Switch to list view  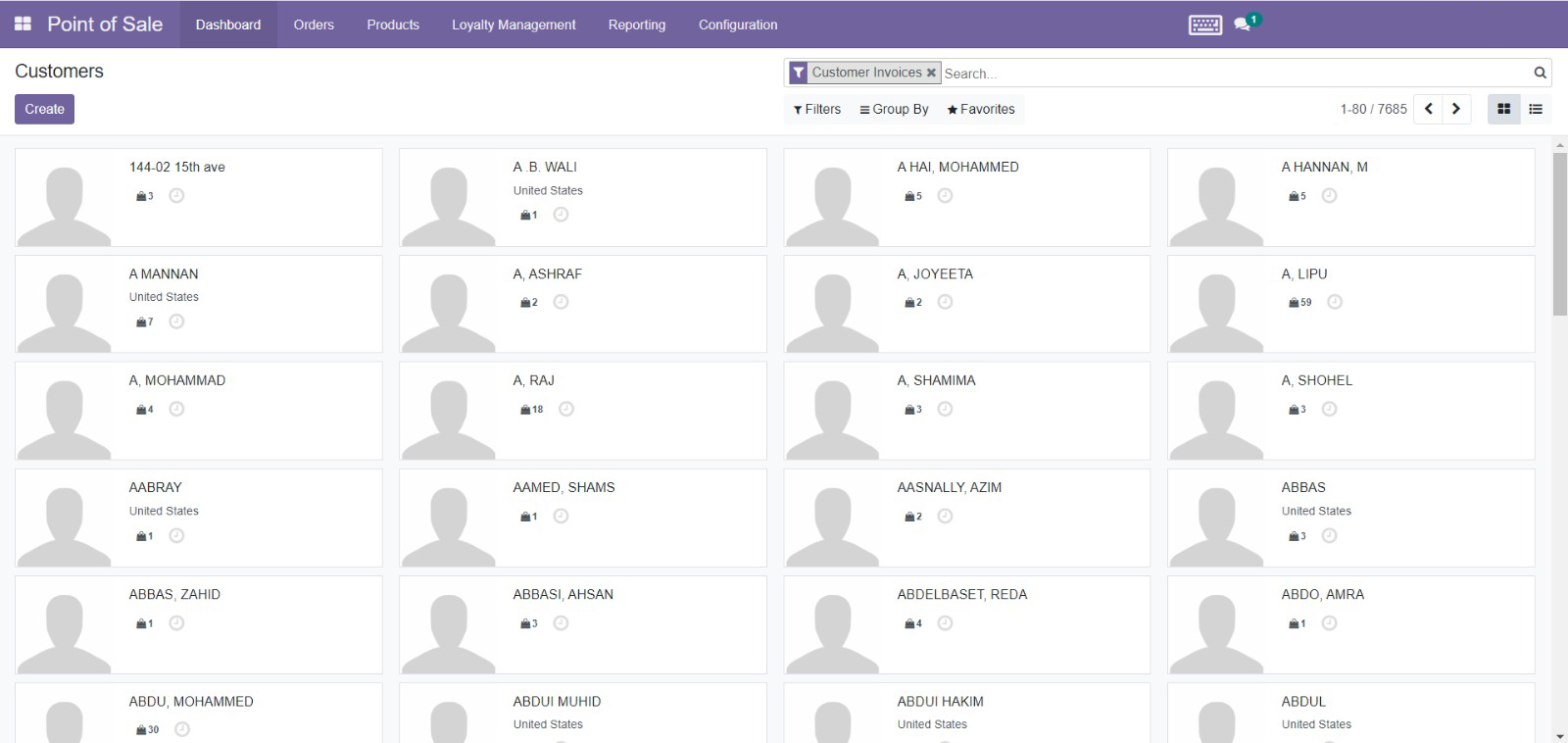[x=1536, y=109]
